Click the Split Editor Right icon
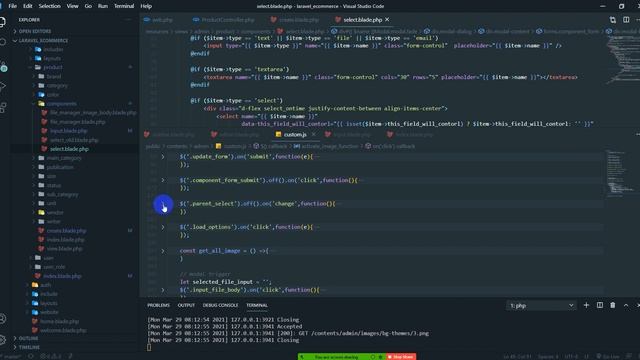Screen dimensions: 640x360 [626, 20]
